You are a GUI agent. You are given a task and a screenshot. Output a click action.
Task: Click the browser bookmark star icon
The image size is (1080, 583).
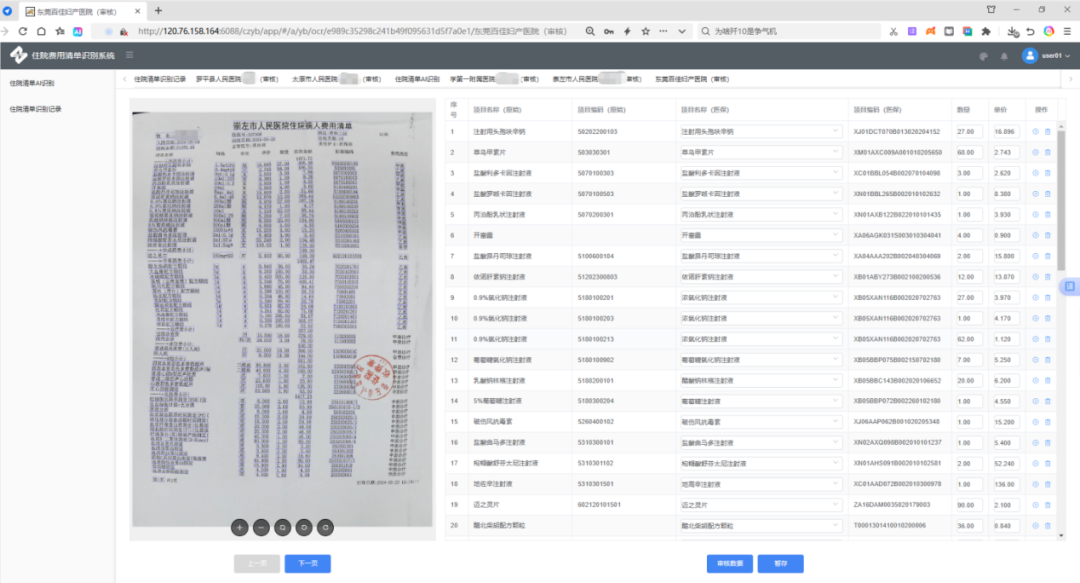tap(646, 31)
